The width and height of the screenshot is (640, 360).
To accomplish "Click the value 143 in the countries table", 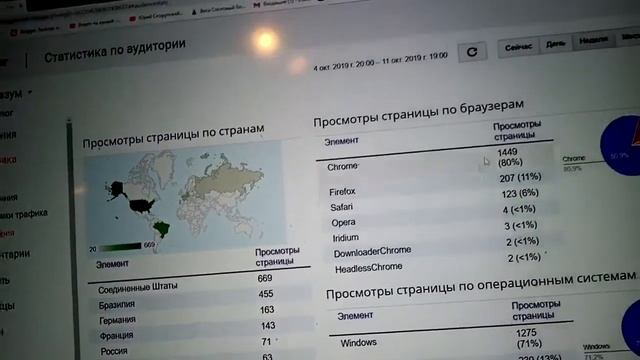I will [268, 326].
